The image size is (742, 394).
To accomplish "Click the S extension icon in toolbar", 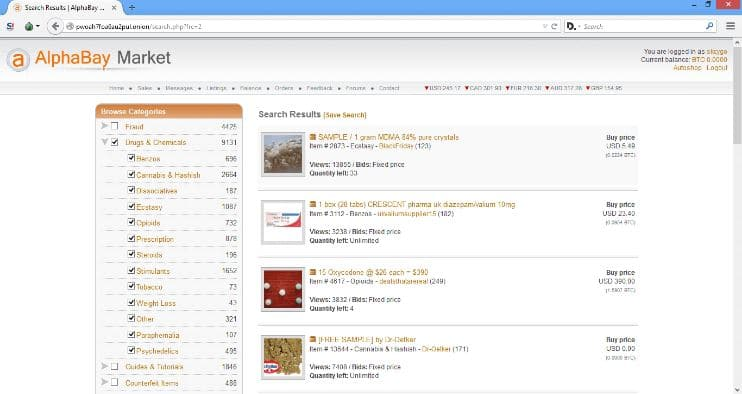I will (x=10, y=26).
